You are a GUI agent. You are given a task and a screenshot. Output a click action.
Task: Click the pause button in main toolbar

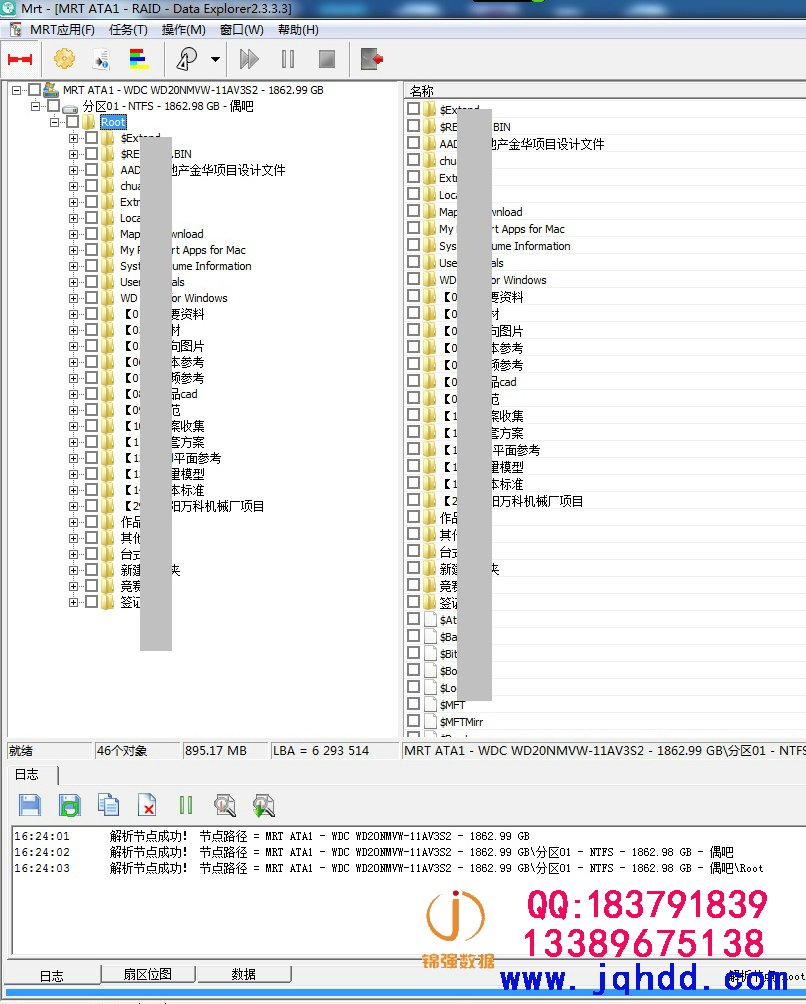pyautogui.click(x=288, y=60)
